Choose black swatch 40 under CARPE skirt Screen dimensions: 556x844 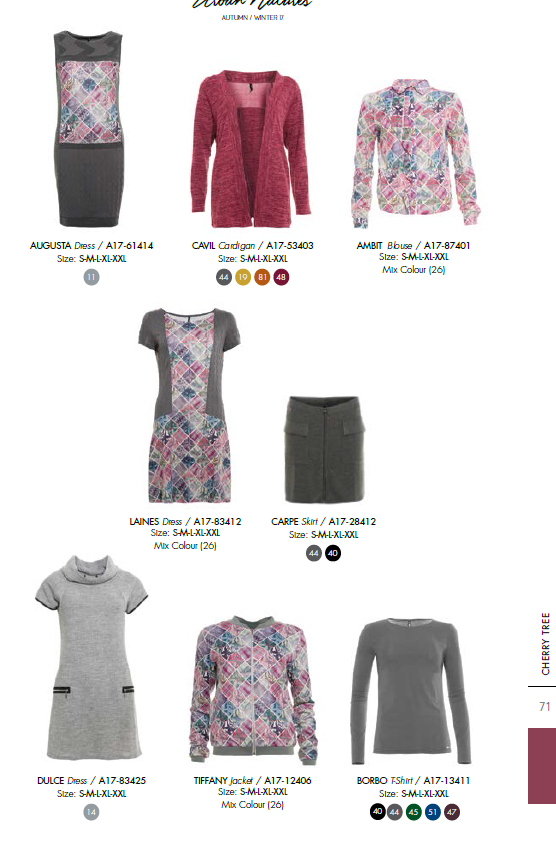[333, 553]
